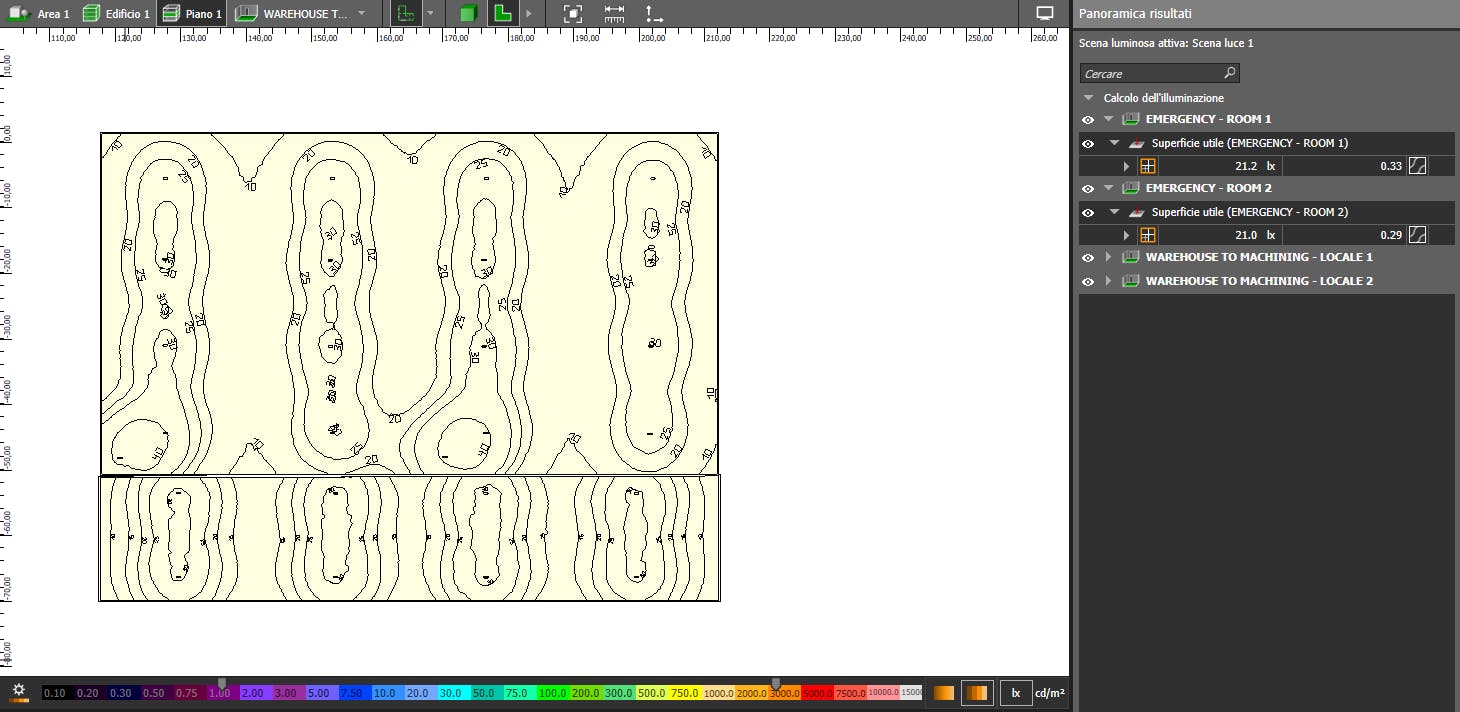Hide WAREHOUSE TO MACHINING - LOCALE 1 via eye
Screen dimensions: 1460x712
pos(1088,257)
